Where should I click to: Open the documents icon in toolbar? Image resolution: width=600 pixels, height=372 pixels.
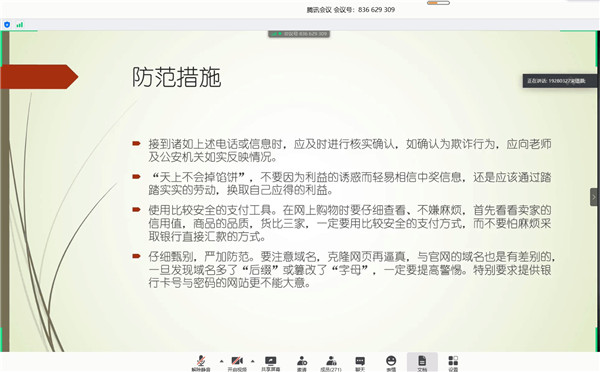tap(422, 363)
